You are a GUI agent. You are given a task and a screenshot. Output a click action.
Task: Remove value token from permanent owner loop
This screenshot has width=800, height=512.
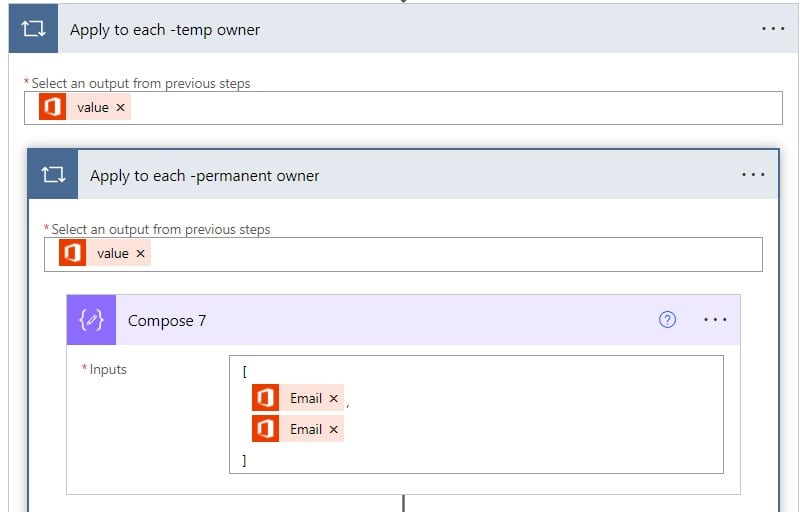pyautogui.click(x=140, y=253)
